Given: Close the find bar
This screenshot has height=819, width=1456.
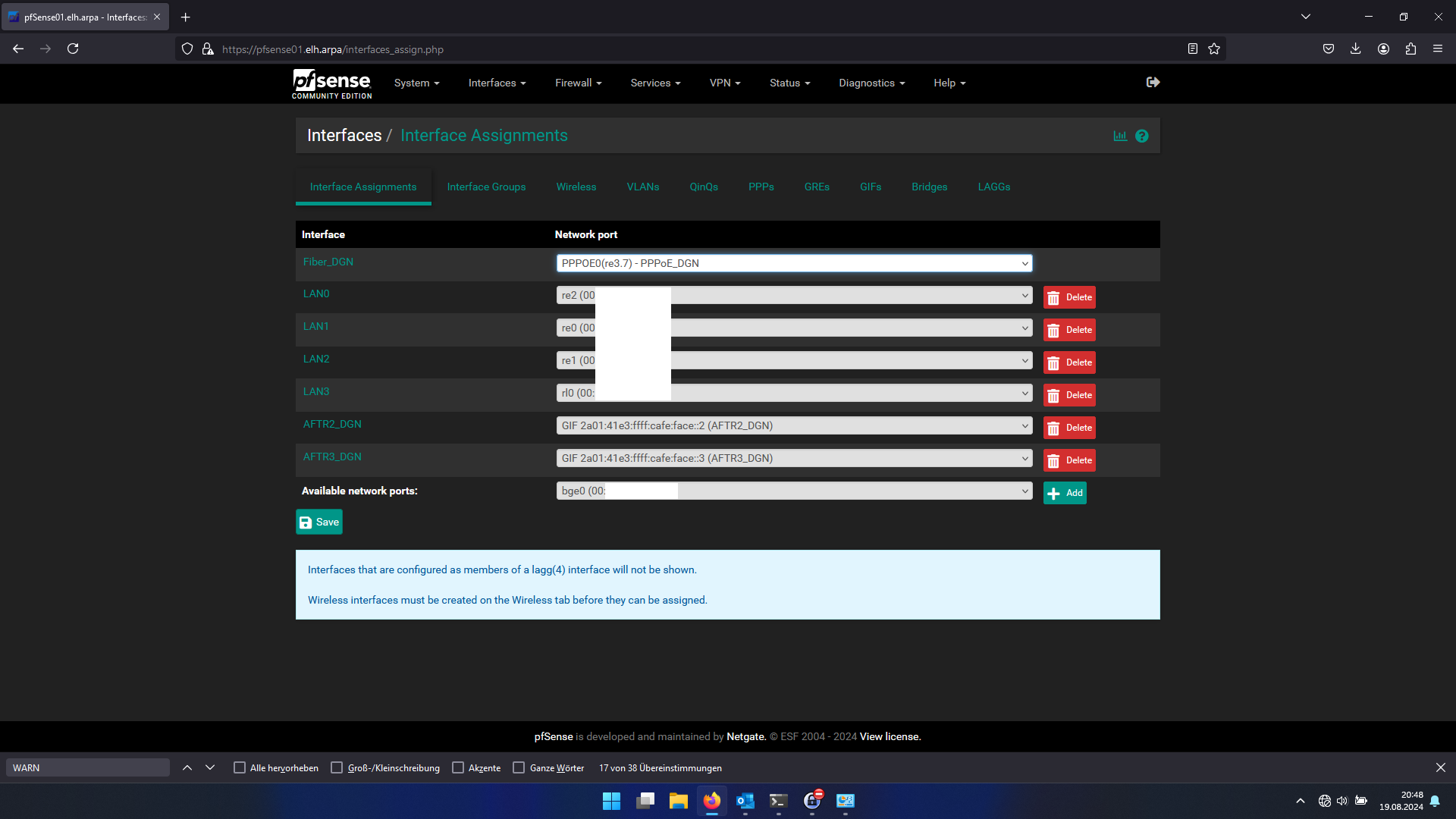Looking at the screenshot, I should pyautogui.click(x=1441, y=767).
